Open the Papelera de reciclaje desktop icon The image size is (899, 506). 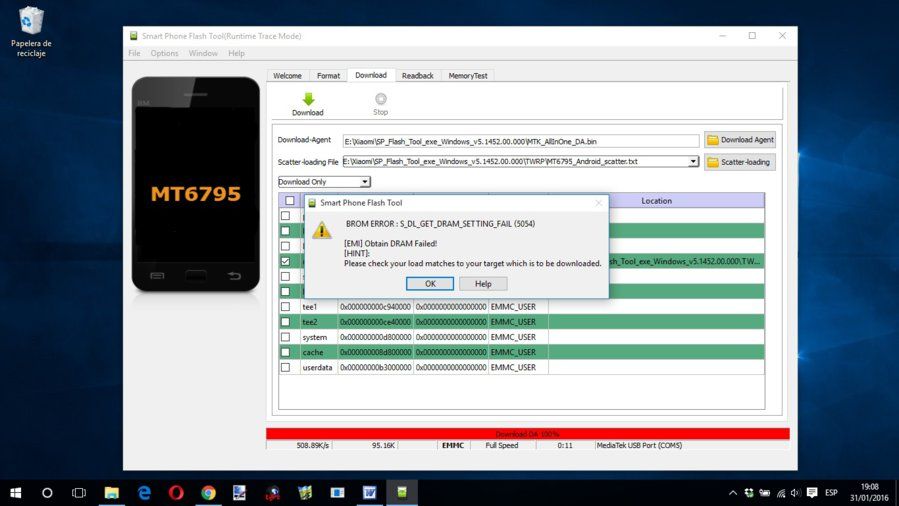pos(31,32)
